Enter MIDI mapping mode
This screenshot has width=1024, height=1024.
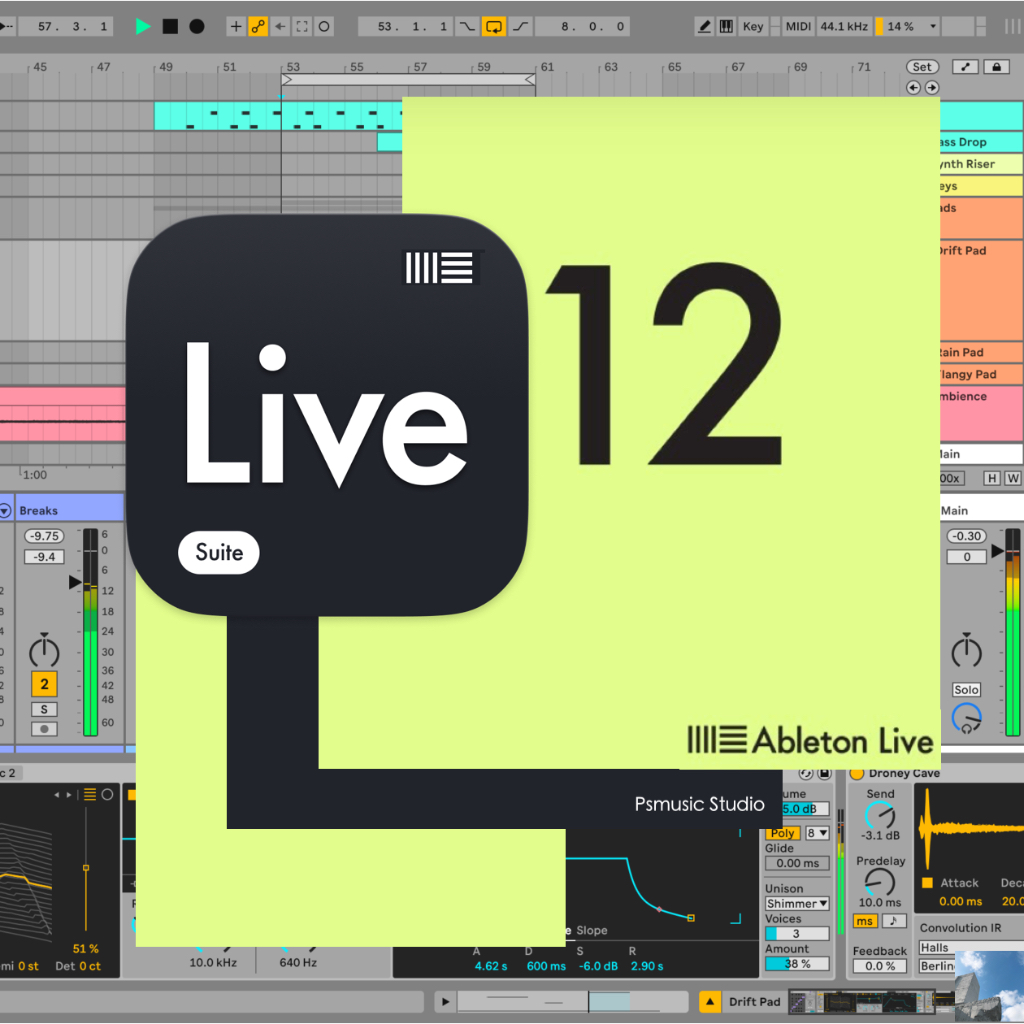(797, 26)
